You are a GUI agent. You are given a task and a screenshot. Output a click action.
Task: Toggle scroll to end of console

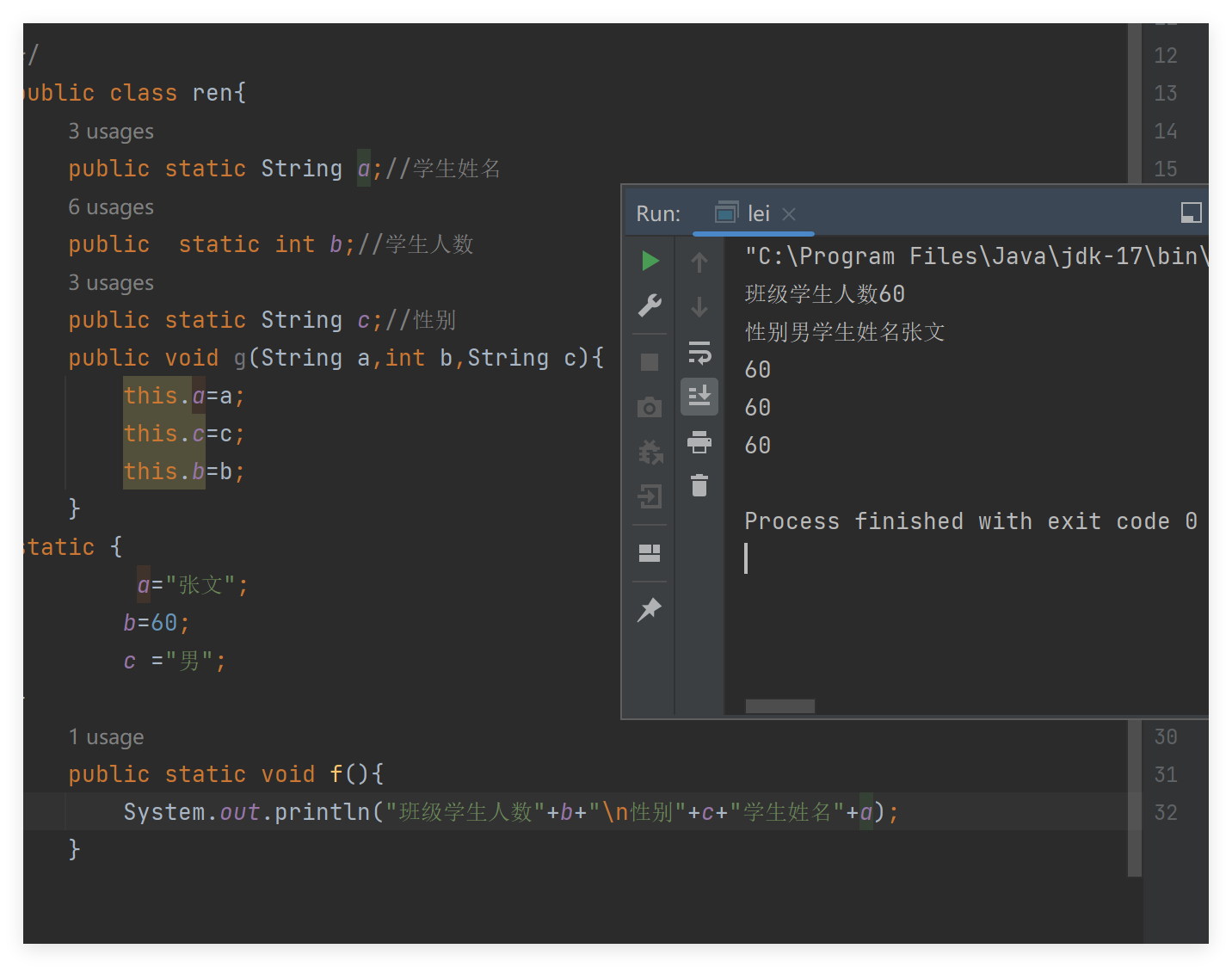point(699,397)
